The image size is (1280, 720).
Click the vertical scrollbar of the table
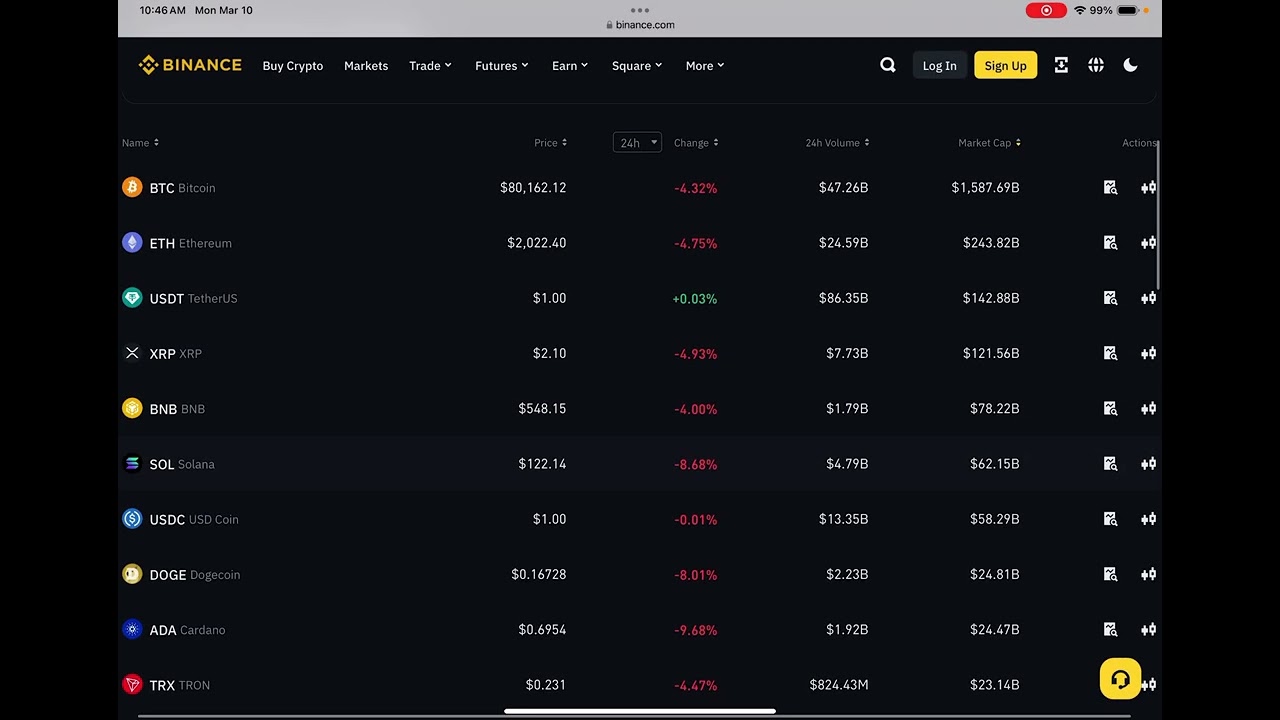click(1158, 216)
